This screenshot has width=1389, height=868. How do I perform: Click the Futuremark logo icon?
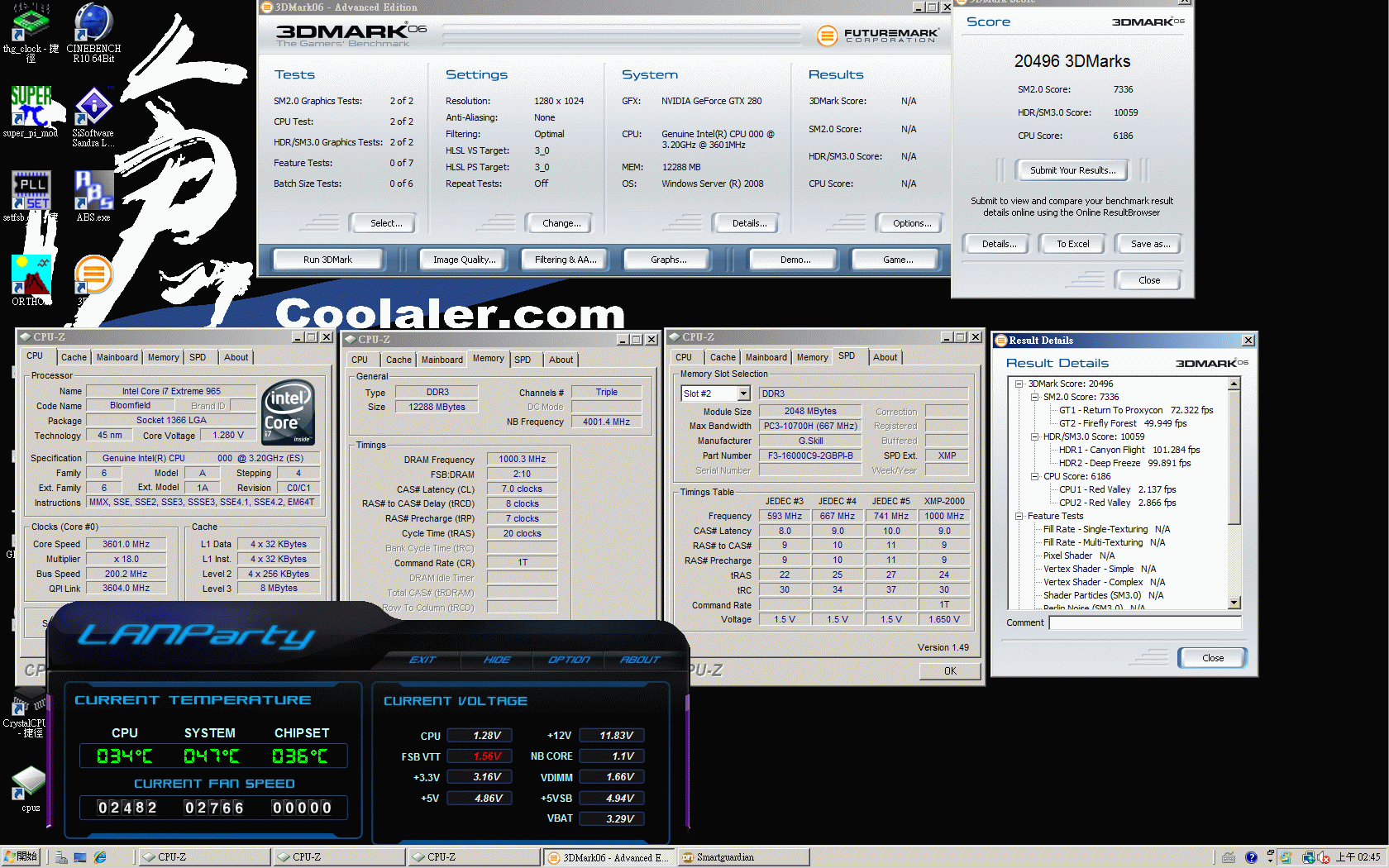[x=827, y=36]
